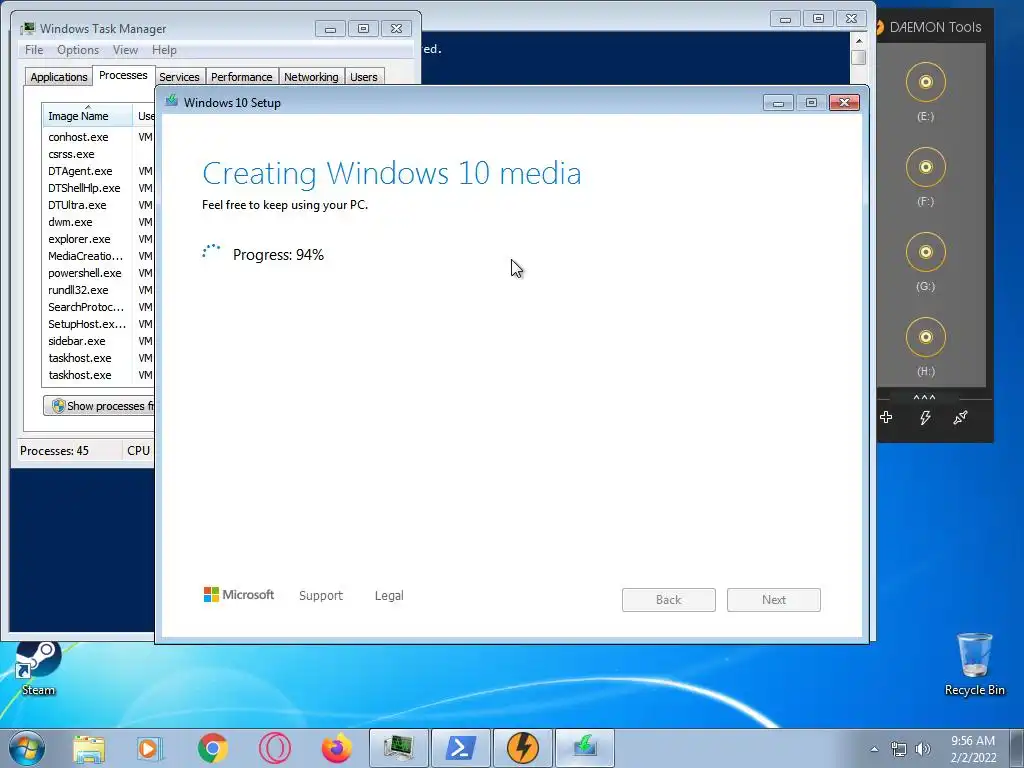Viewport: 1024px width, 768px height.
Task: Select SearchProtoc... process row
Action: click(x=98, y=307)
